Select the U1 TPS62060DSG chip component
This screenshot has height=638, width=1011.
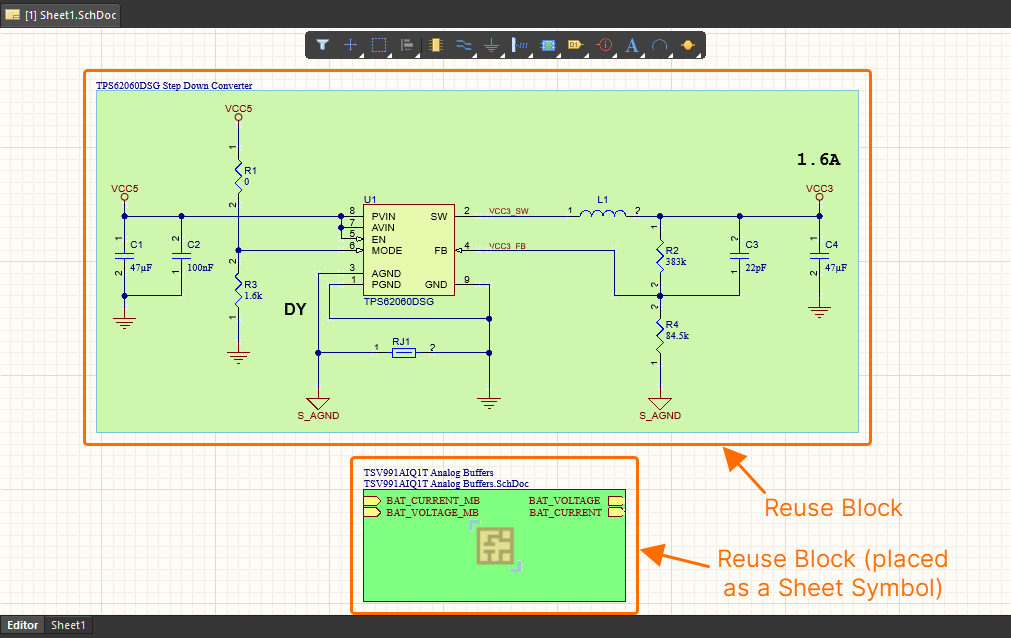click(408, 250)
